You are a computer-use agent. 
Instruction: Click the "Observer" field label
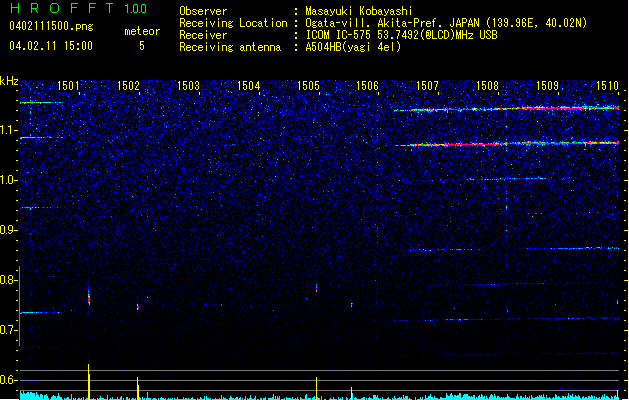click(x=203, y=11)
